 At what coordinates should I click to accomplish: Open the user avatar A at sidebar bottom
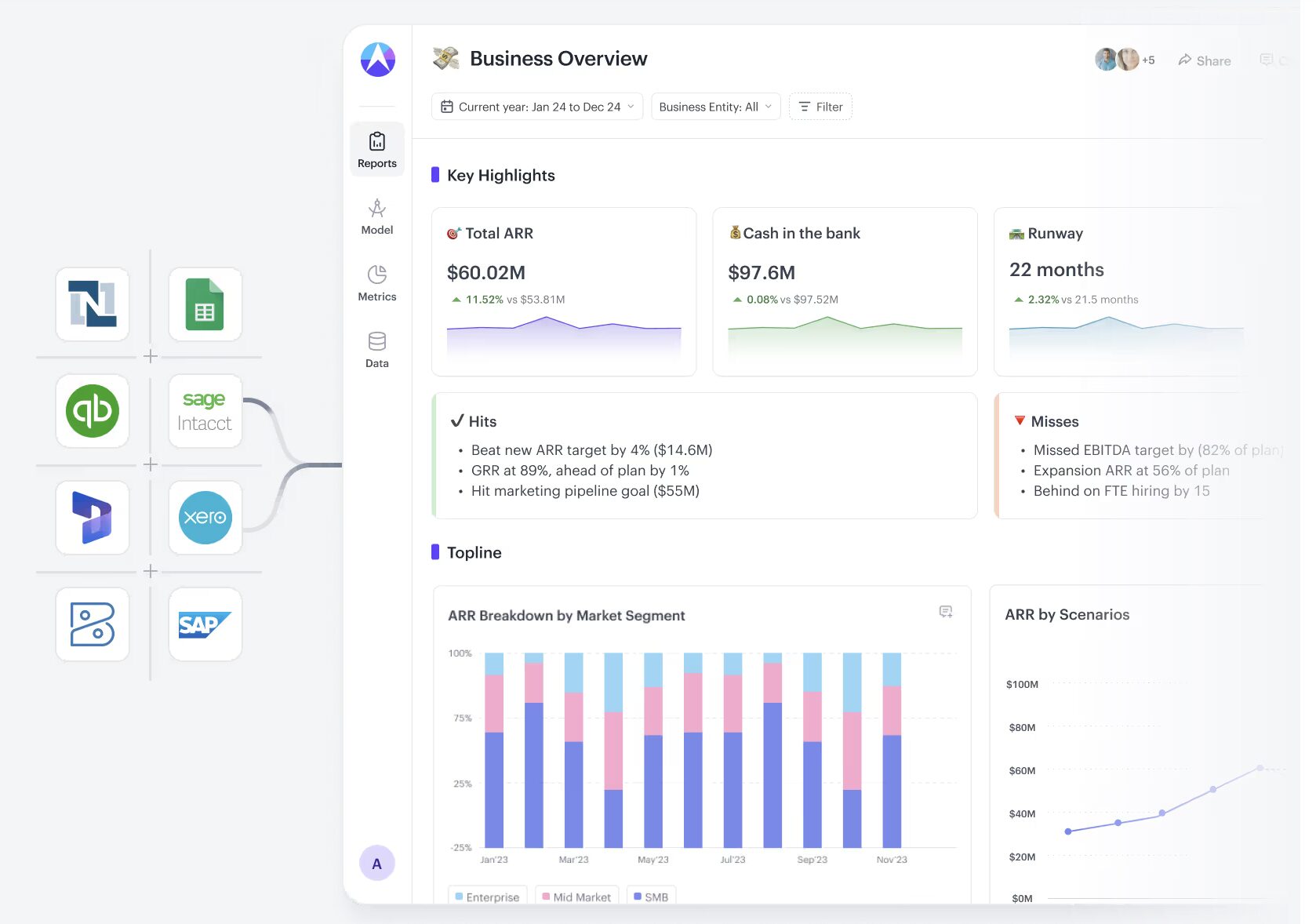(377, 864)
